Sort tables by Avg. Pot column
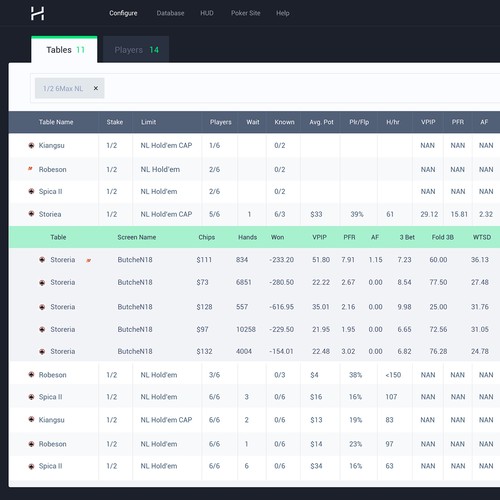500x500 pixels. [321, 122]
